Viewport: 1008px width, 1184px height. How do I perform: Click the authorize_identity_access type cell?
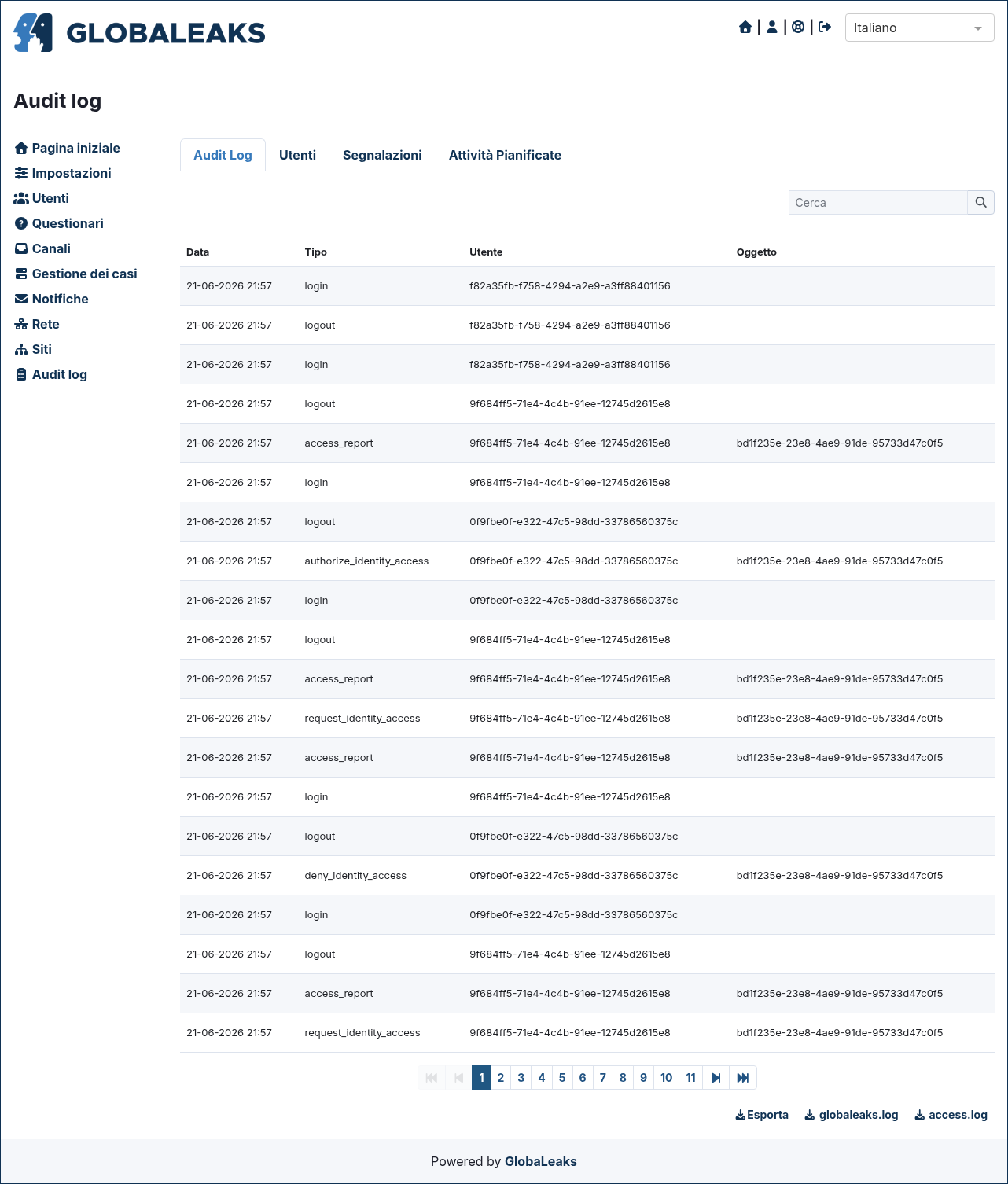tap(366, 561)
